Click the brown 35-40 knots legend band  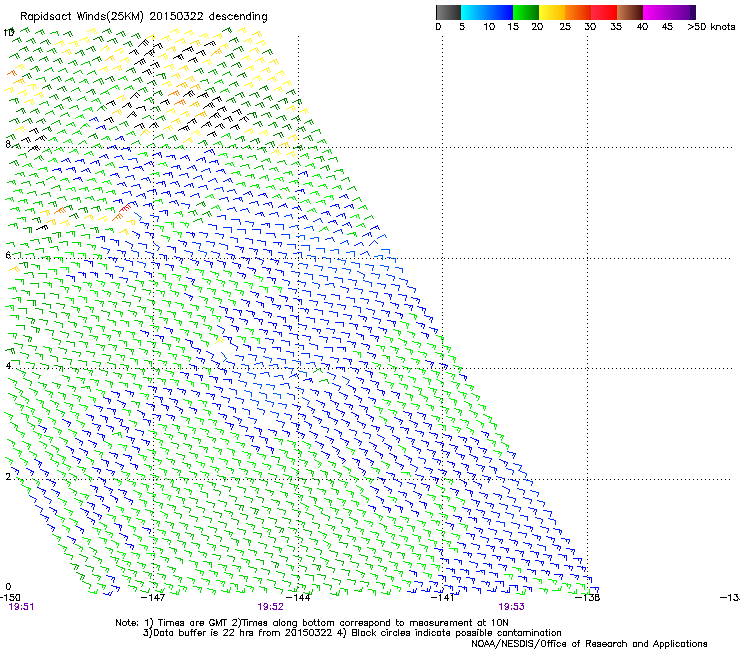coord(630,12)
